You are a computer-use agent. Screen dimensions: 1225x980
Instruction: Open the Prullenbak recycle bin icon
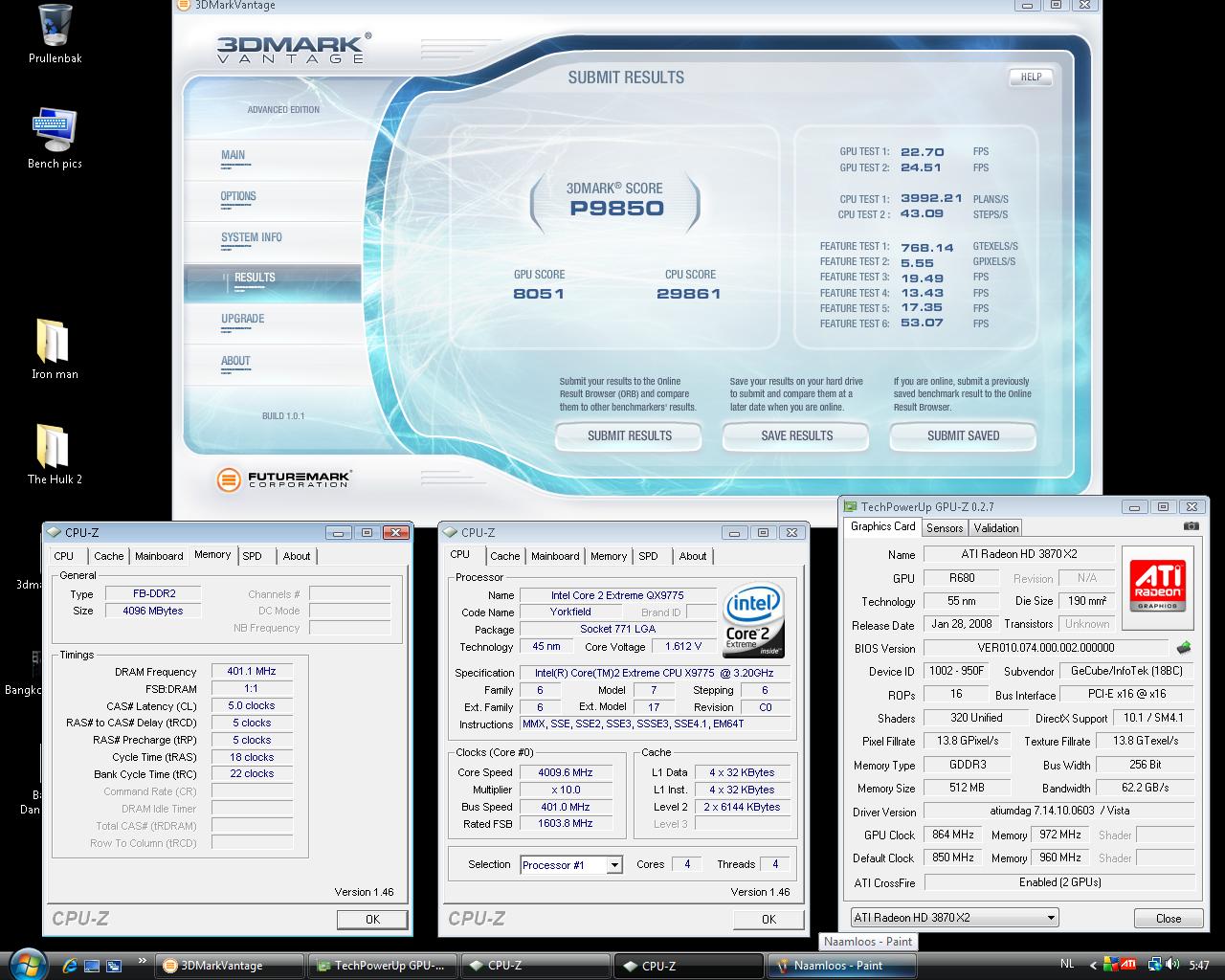click(x=55, y=34)
